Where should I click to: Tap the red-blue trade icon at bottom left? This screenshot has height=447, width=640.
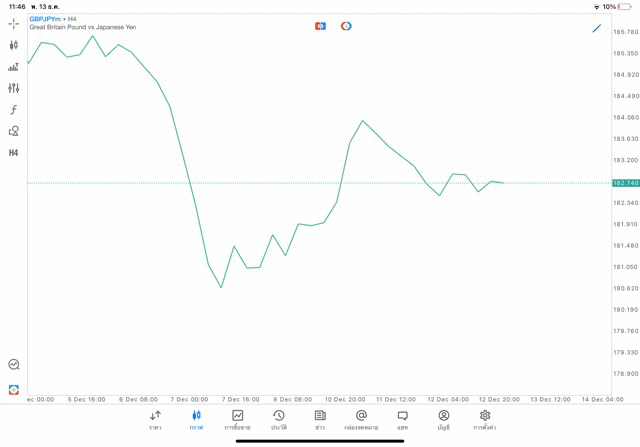(14, 389)
